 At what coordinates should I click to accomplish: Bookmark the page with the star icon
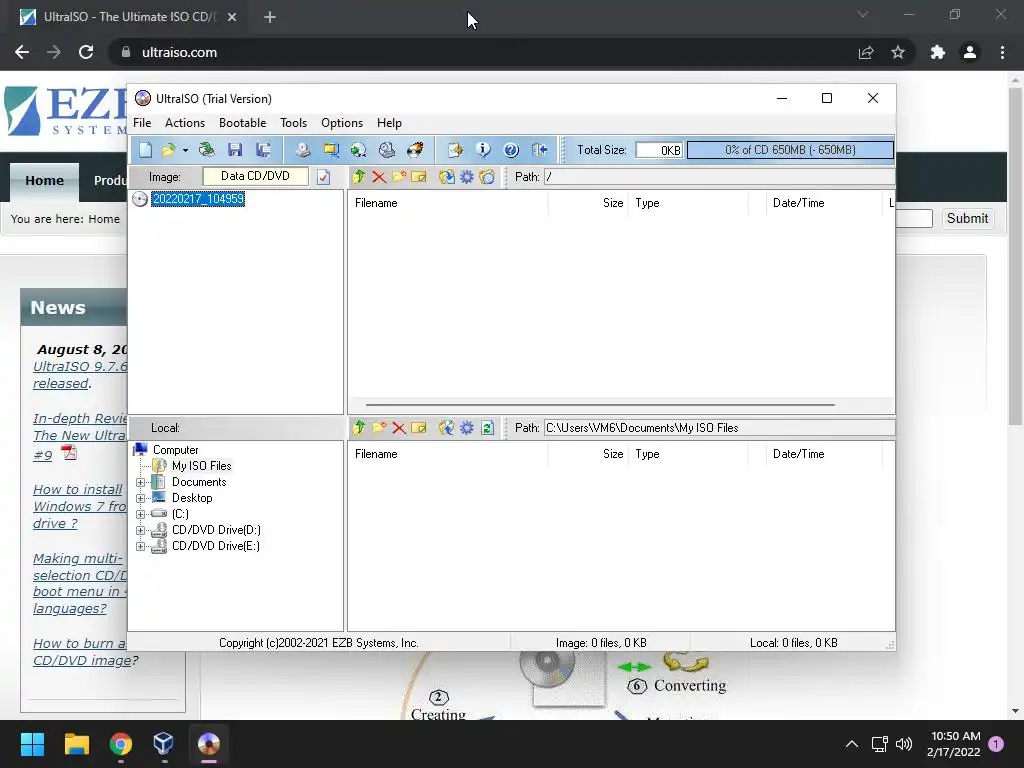pos(898,52)
